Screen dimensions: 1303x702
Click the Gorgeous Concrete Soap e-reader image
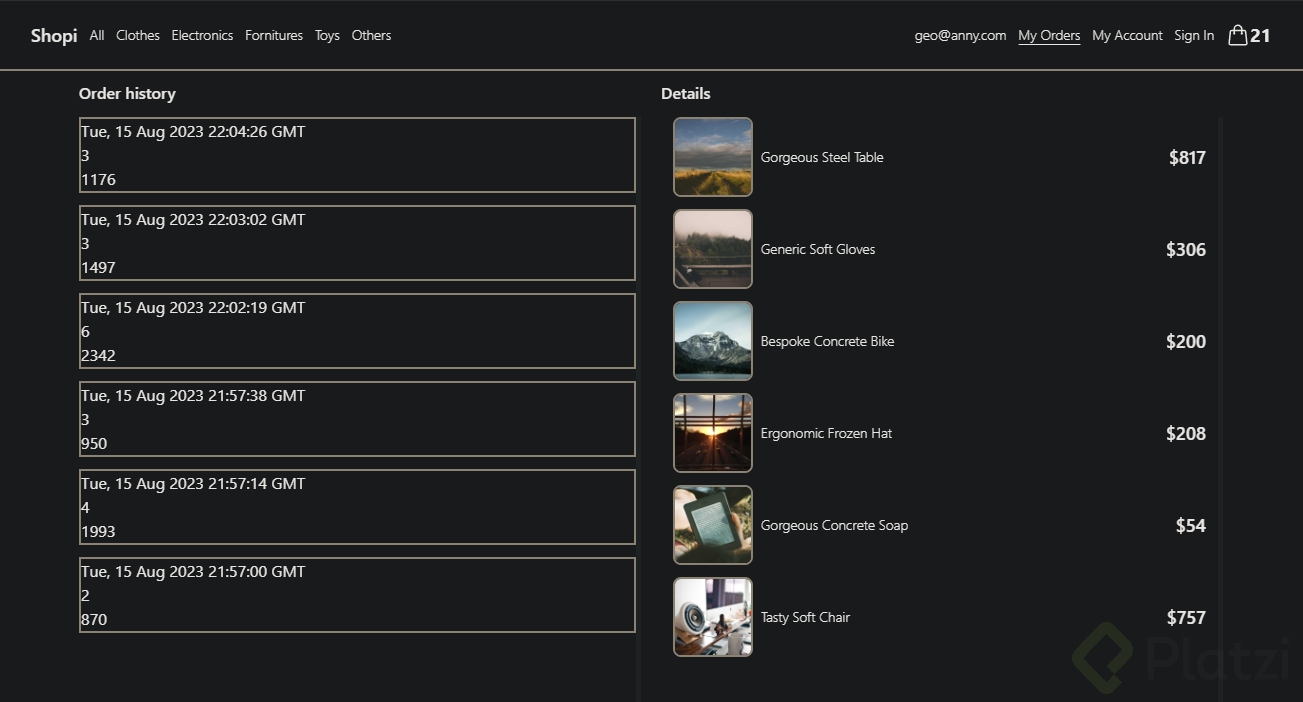click(713, 525)
